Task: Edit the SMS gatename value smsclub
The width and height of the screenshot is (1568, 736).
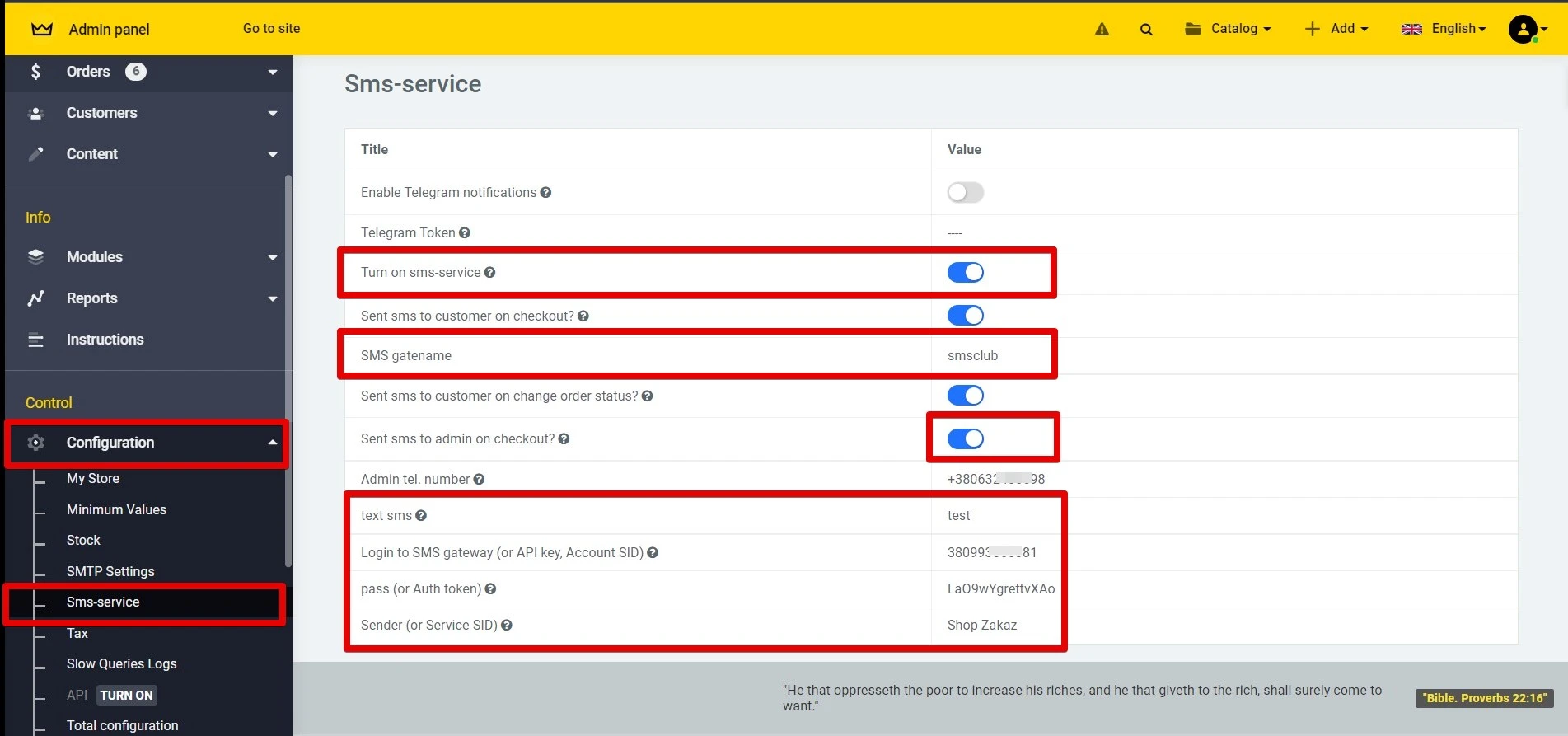Action: [972, 356]
